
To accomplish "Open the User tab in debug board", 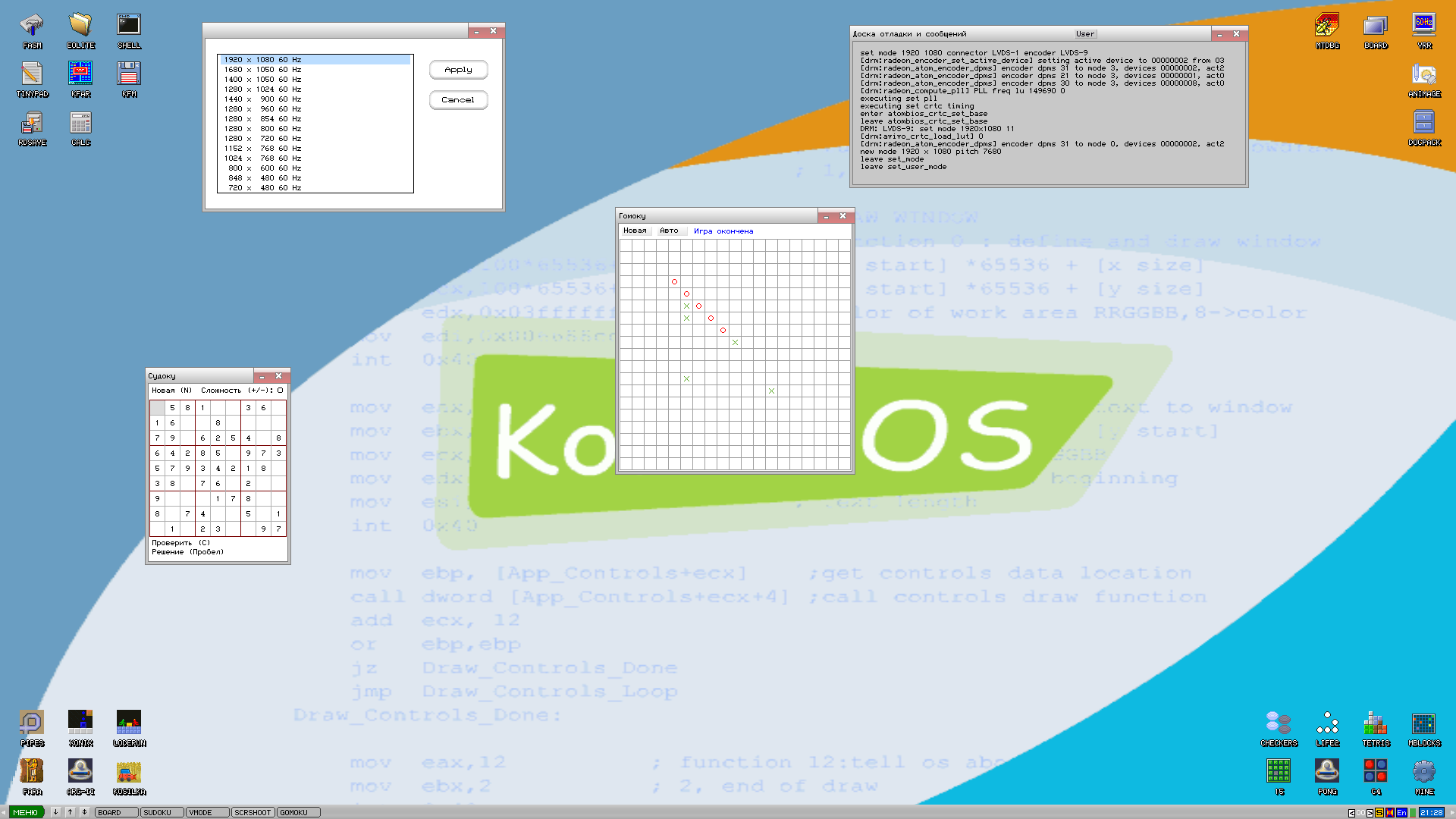I will tap(1085, 34).
